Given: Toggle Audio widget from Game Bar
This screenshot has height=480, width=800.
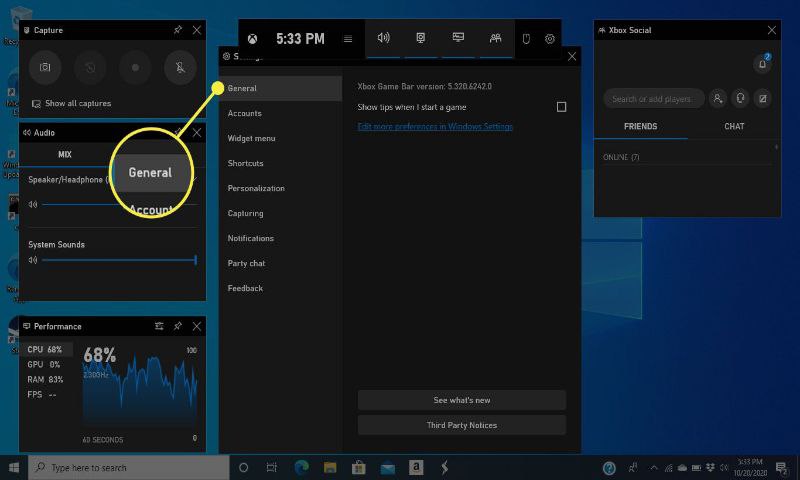Looking at the screenshot, I should click(384, 38).
